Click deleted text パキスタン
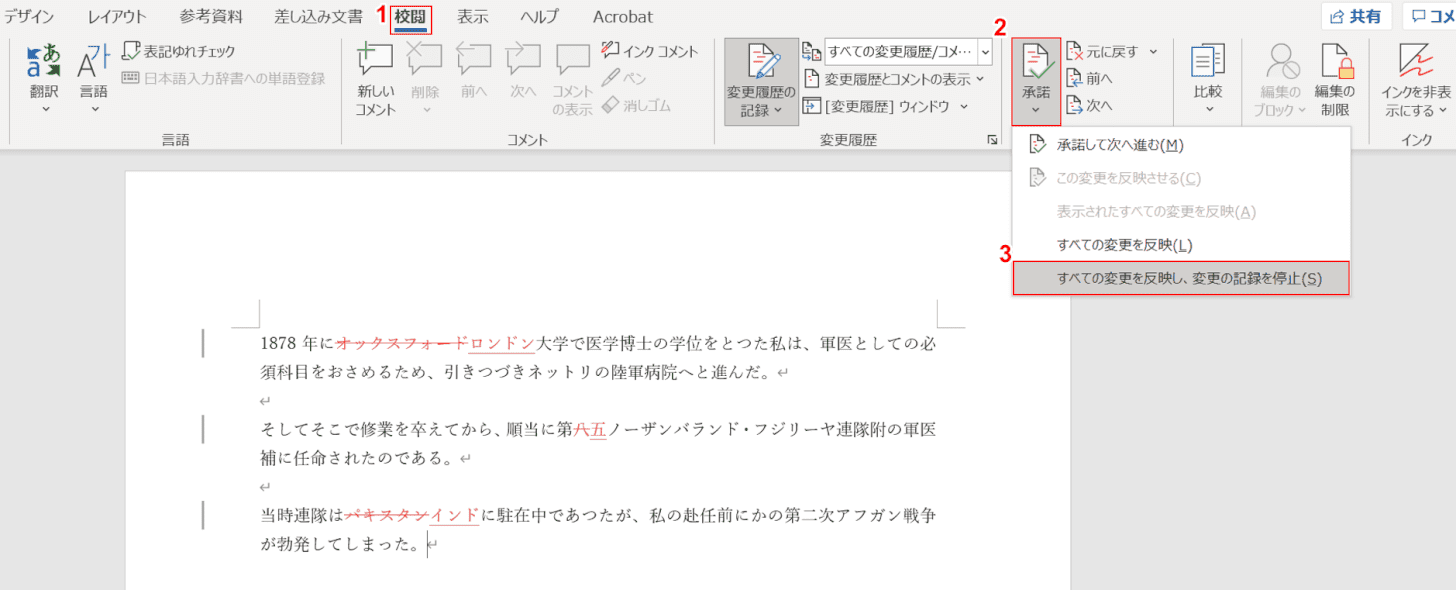Viewport: 1456px width, 590px height. 387,516
